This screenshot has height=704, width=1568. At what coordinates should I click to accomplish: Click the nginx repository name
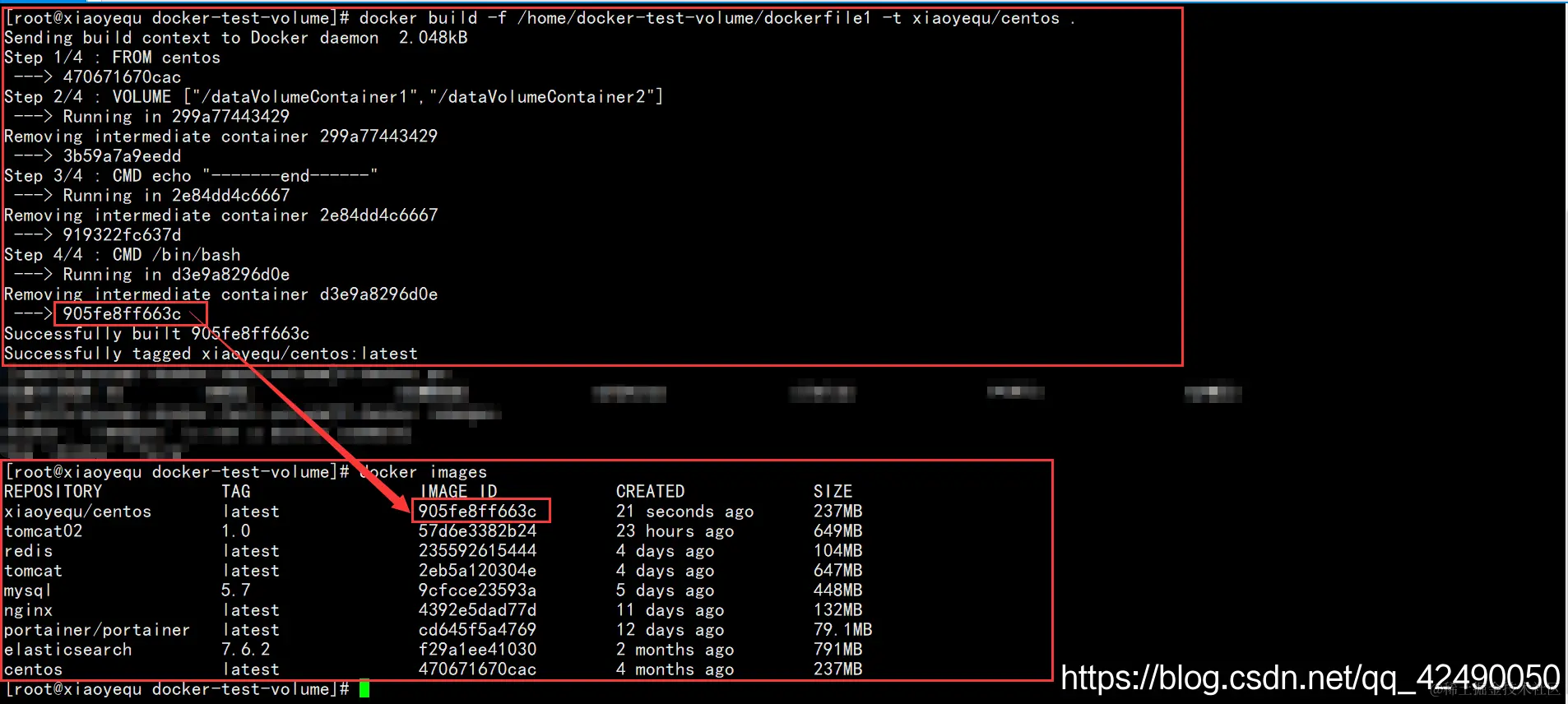29,610
